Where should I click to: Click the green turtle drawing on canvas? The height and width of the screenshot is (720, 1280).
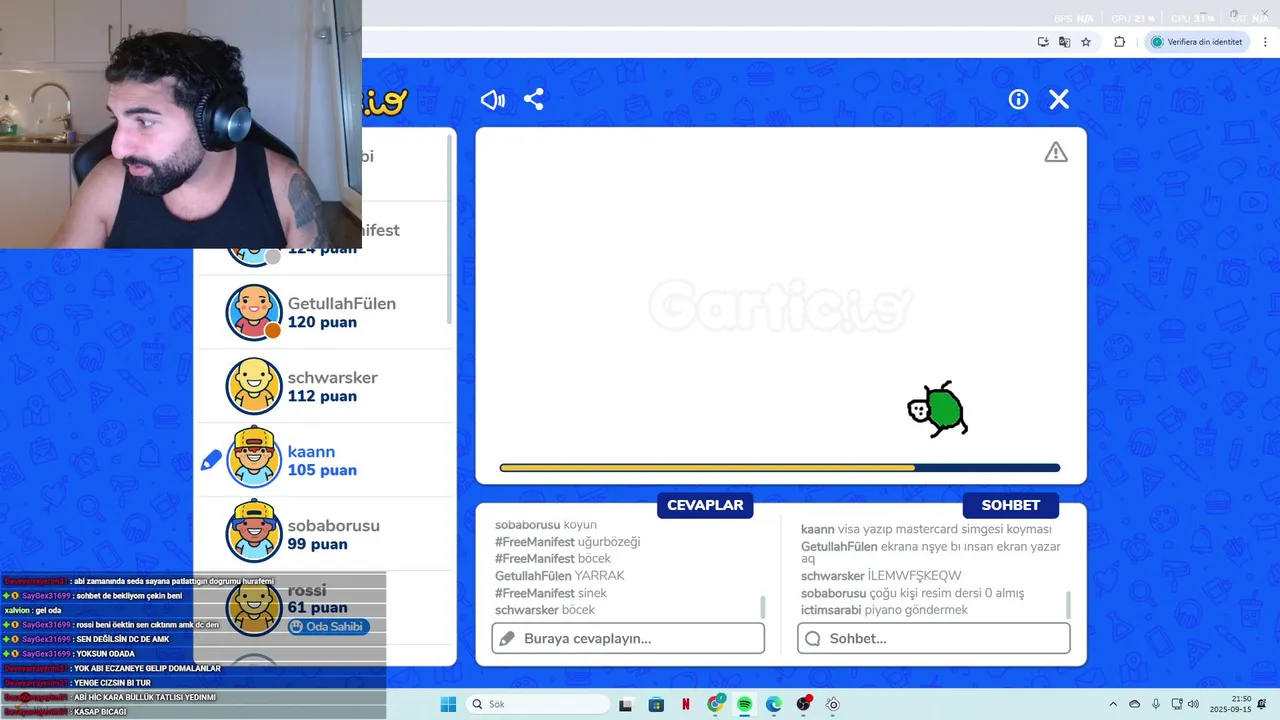point(938,409)
